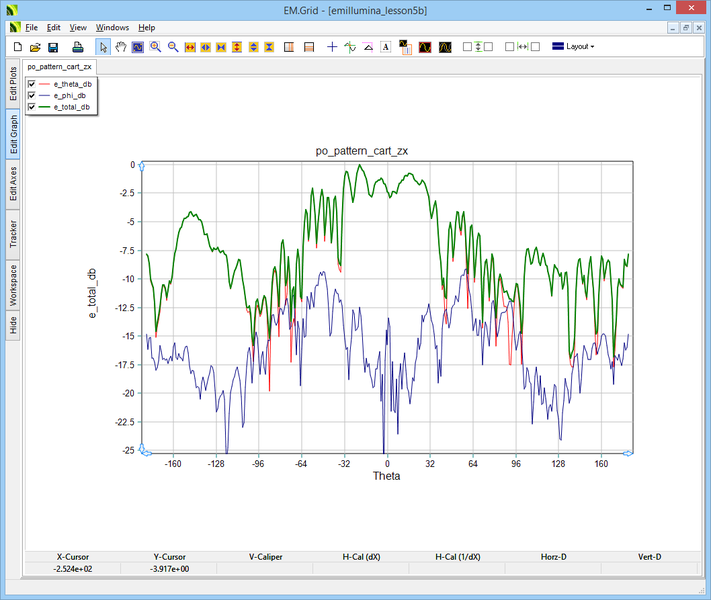Open the View menu
This screenshot has width=711, height=600.
pos(78,27)
